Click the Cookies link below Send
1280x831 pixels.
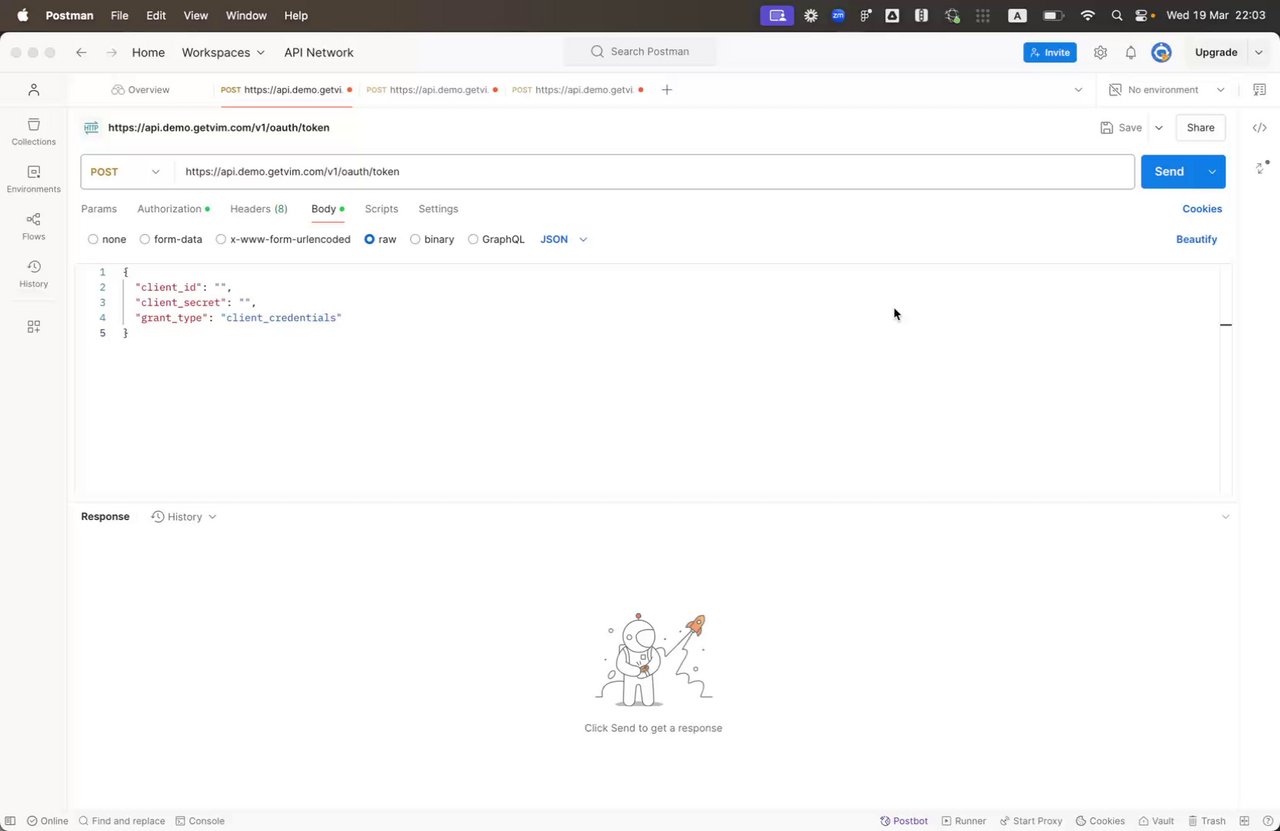coord(1202,209)
